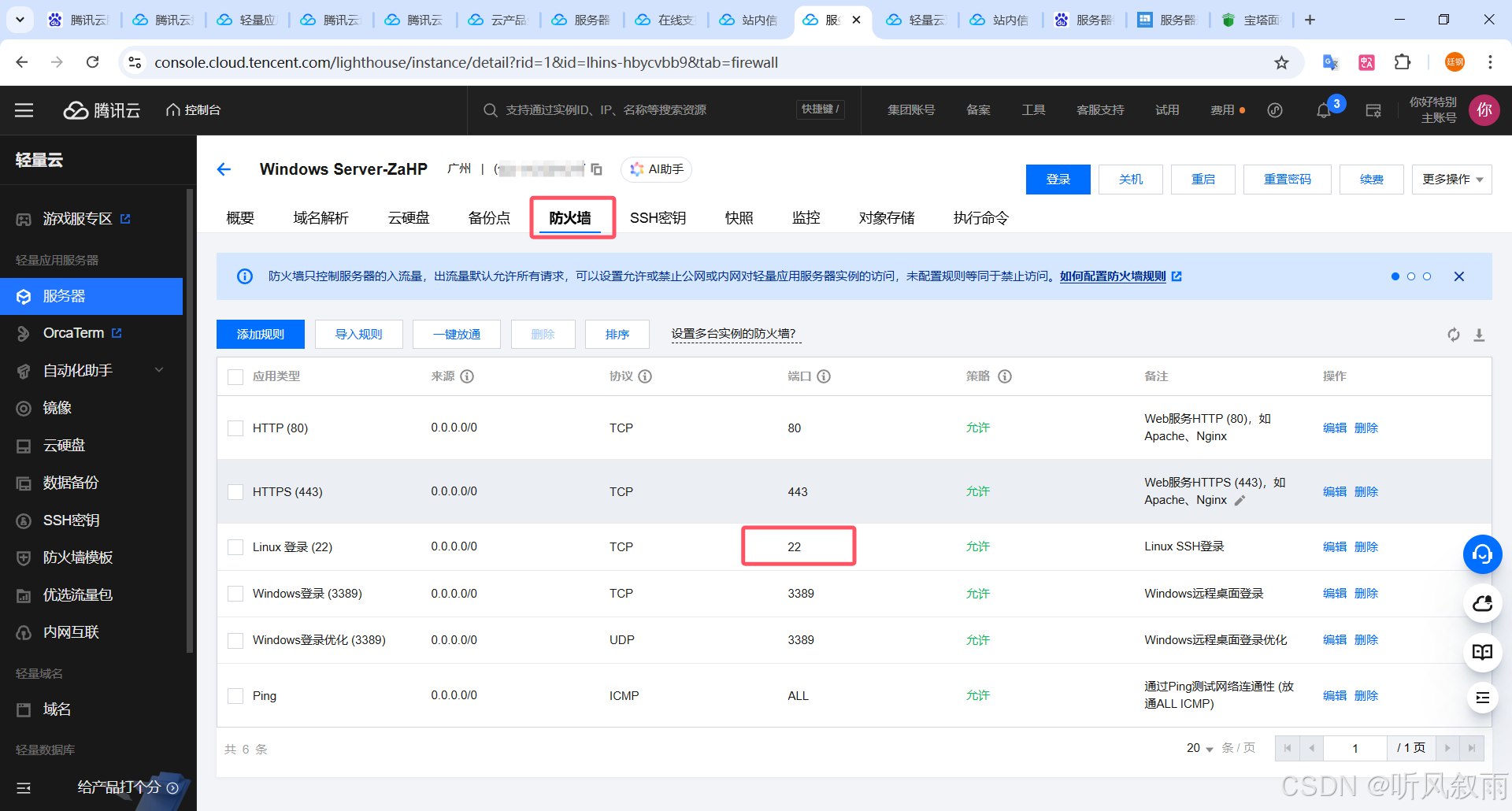Switch to the 概要 tab
Image resolution: width=1512 pixels, height=811 pixels.
[240, 218]
